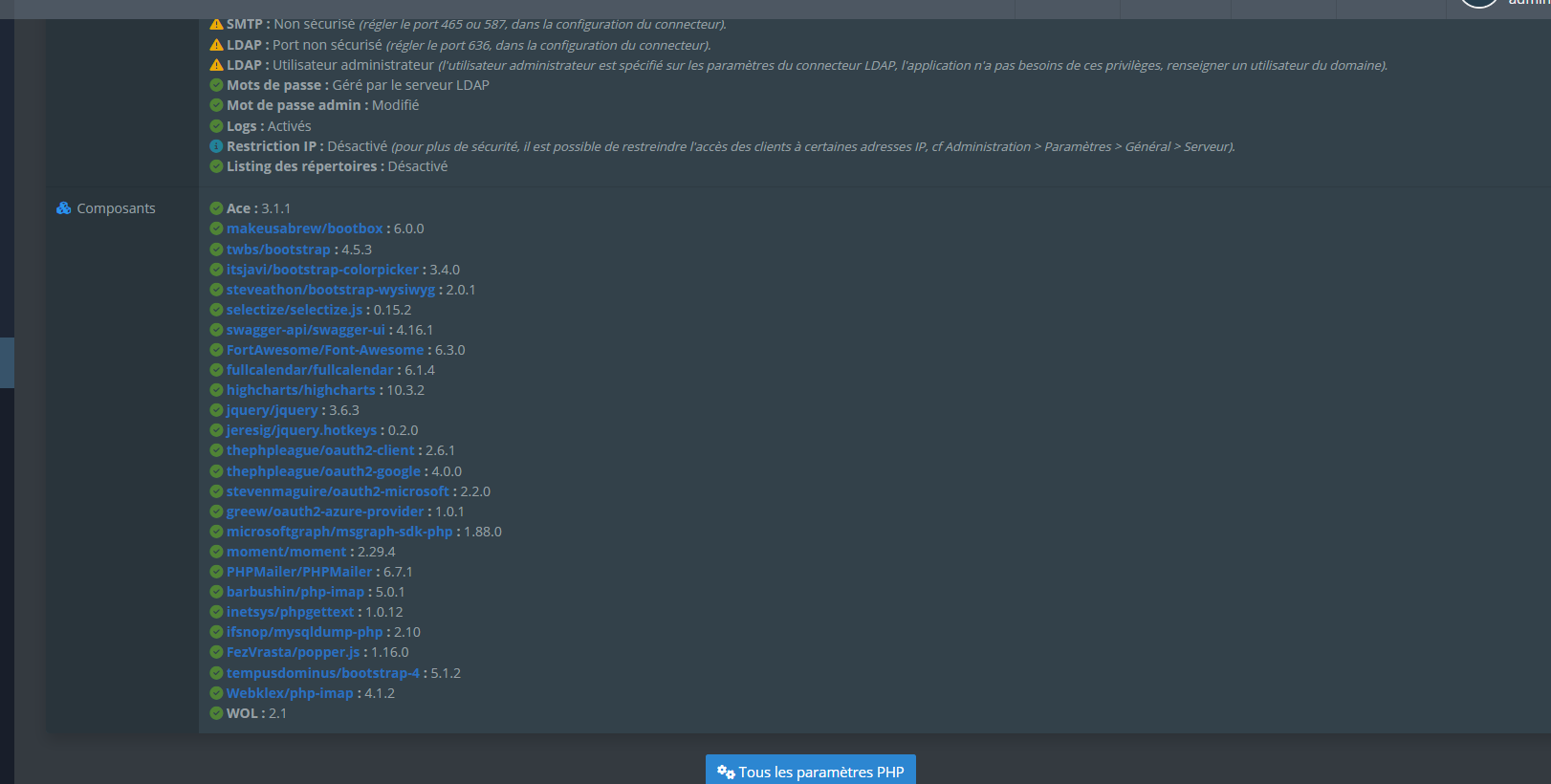The width and height of the screenshot is (1551, 784).
Task: Open the thephpleague/oauth2-google link
Action: click(x=323, y=471)
